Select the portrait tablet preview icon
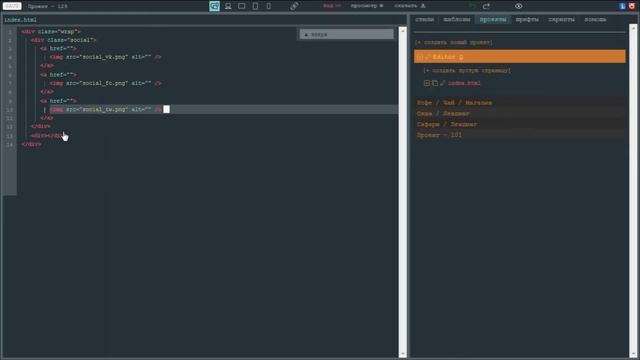 pos(255,6)
